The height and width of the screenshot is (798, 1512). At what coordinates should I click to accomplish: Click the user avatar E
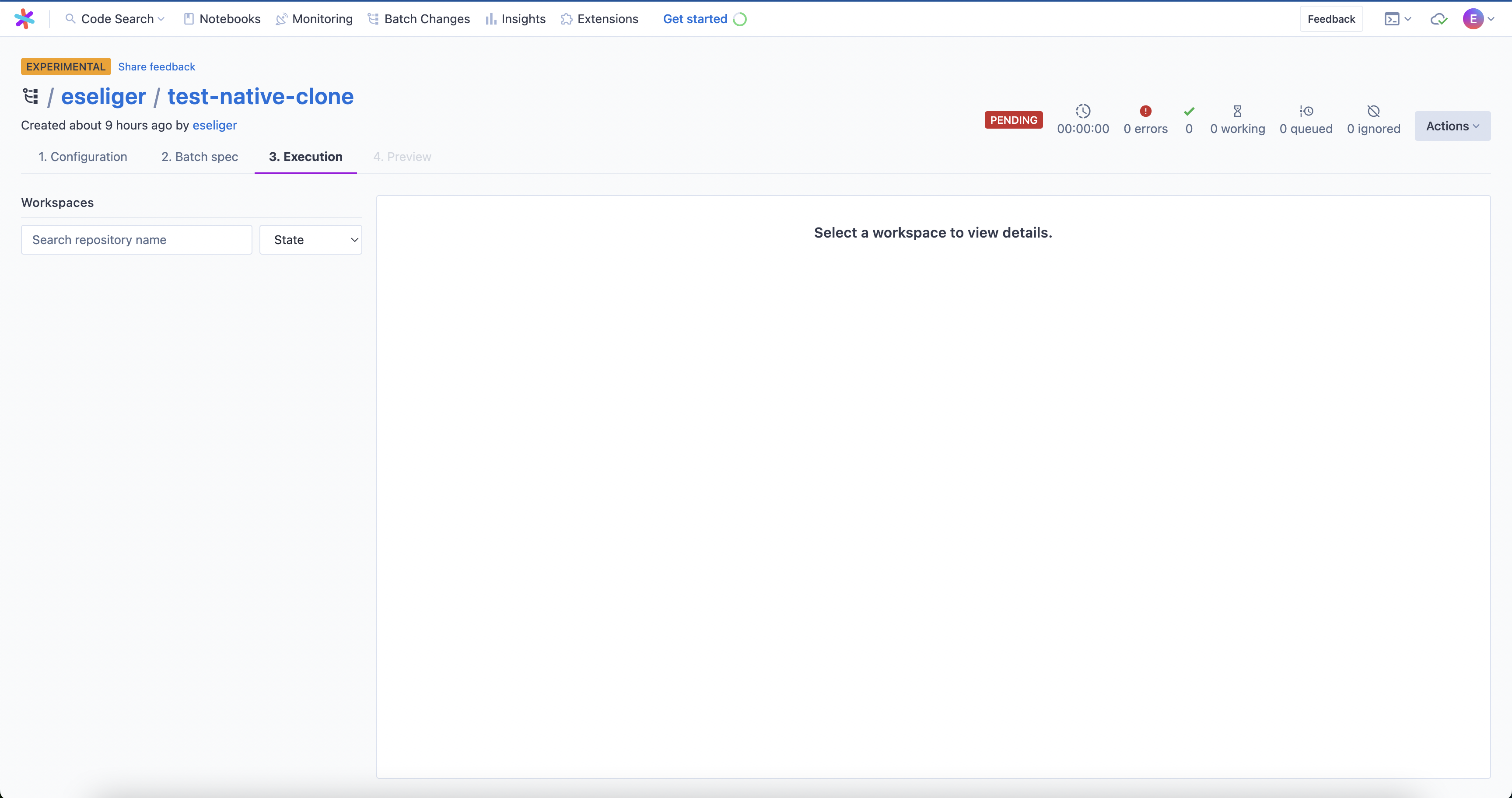tap(1473, 19)
